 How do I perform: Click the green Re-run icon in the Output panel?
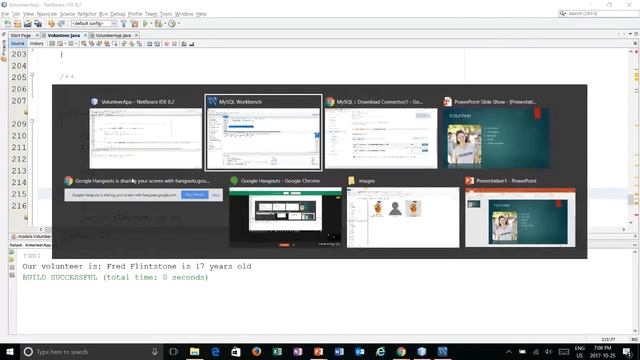coord(12,253)
